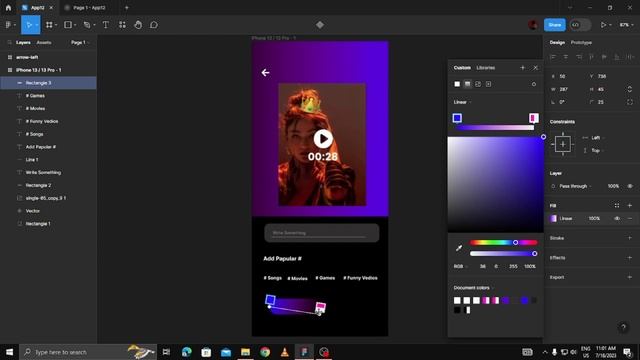Add a stroke with plus
Image resolution: width=640 pixels, height=360 pixels.
click(630, 238)
